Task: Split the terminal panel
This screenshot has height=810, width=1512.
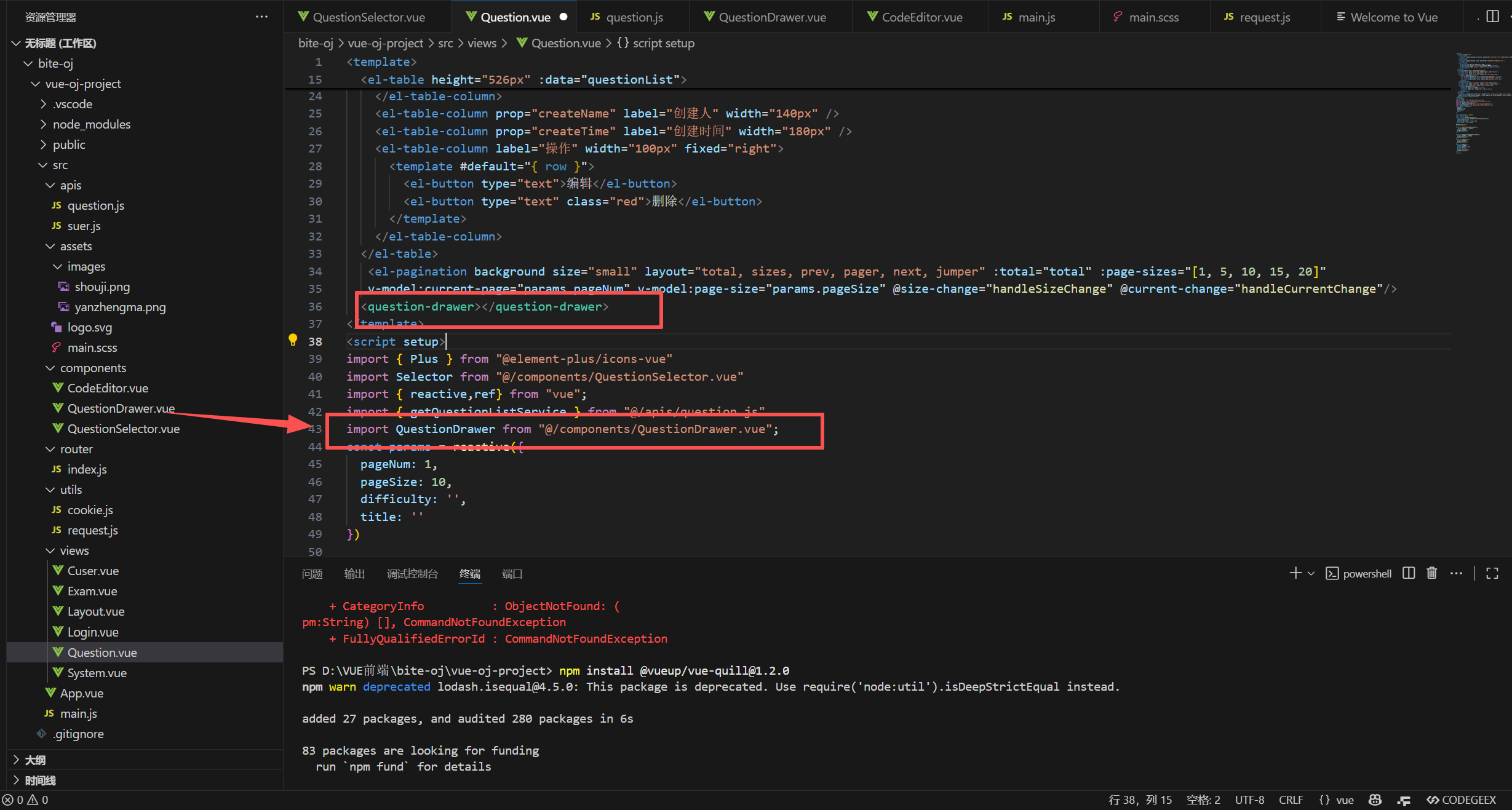Action: point(1409,573)
